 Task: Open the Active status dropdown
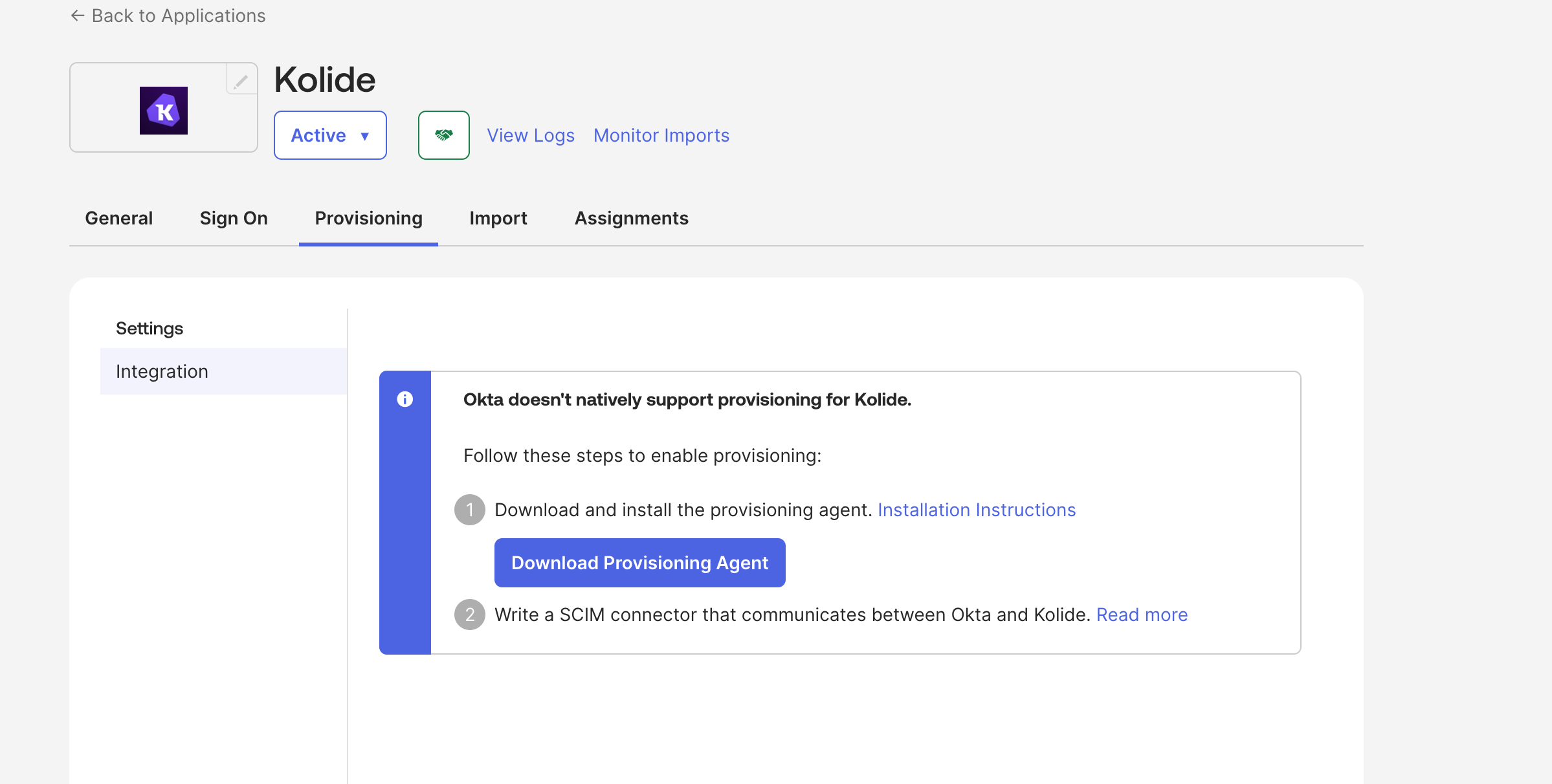(330, 135)
